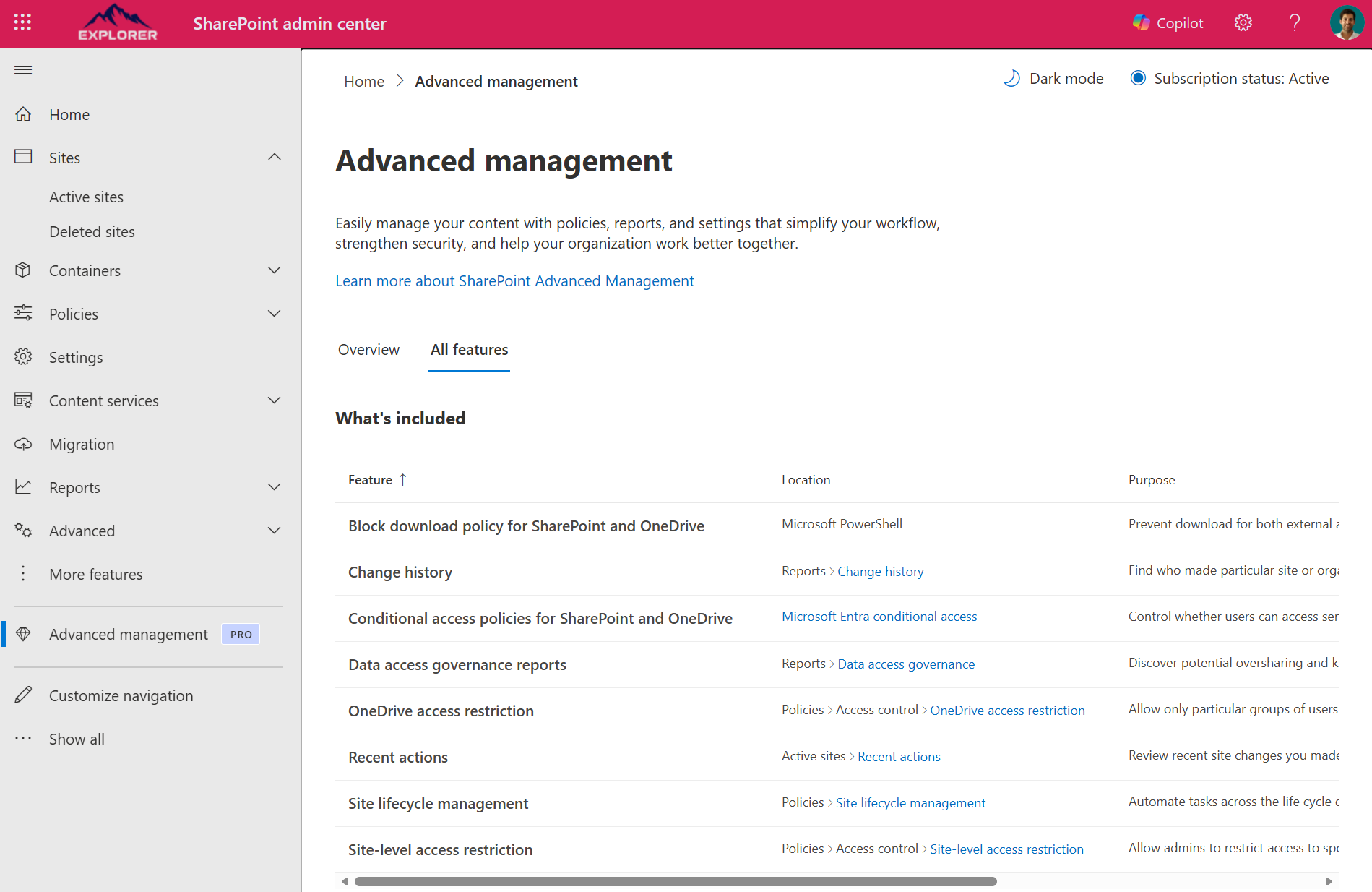
Task: Open the Microsoft app launcher waffle icon
Action: [x=22, y=22]
